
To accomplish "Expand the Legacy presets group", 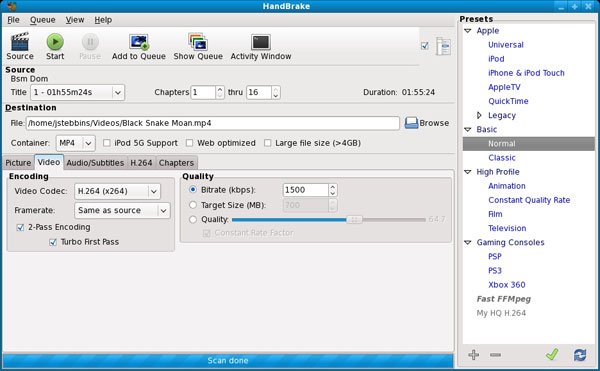I will click(x=479, y=115).
